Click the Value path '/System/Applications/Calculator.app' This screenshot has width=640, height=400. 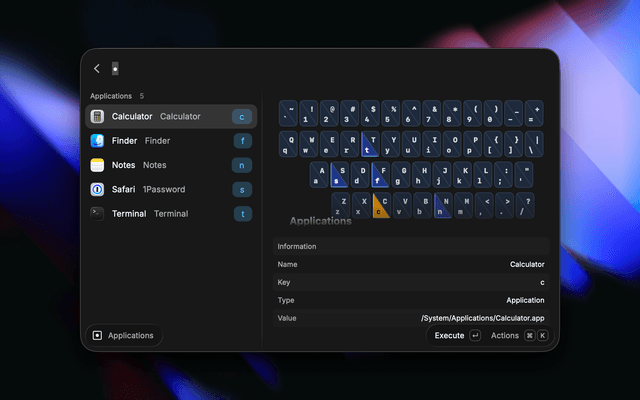pos(482,318)
